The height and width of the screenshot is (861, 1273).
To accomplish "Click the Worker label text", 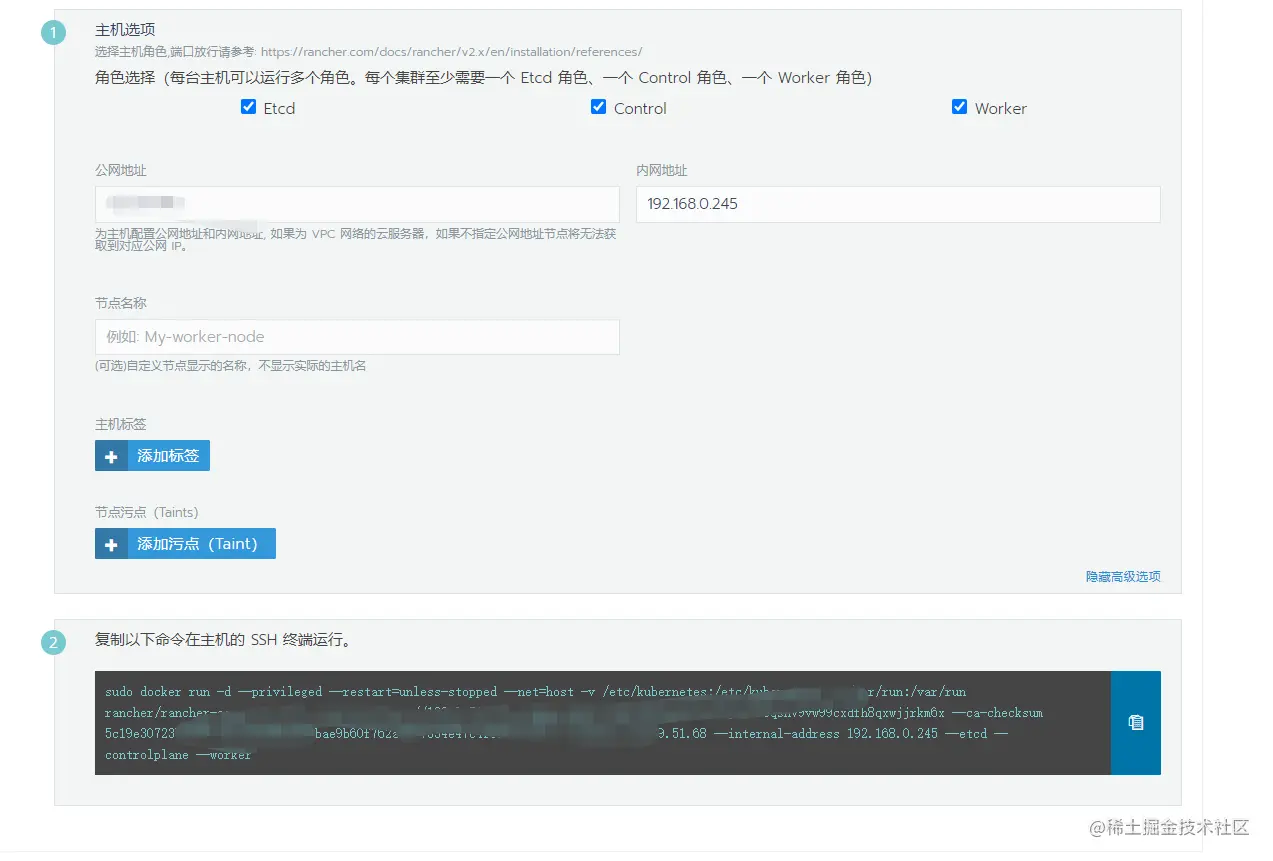I will tap(1001, 109).
